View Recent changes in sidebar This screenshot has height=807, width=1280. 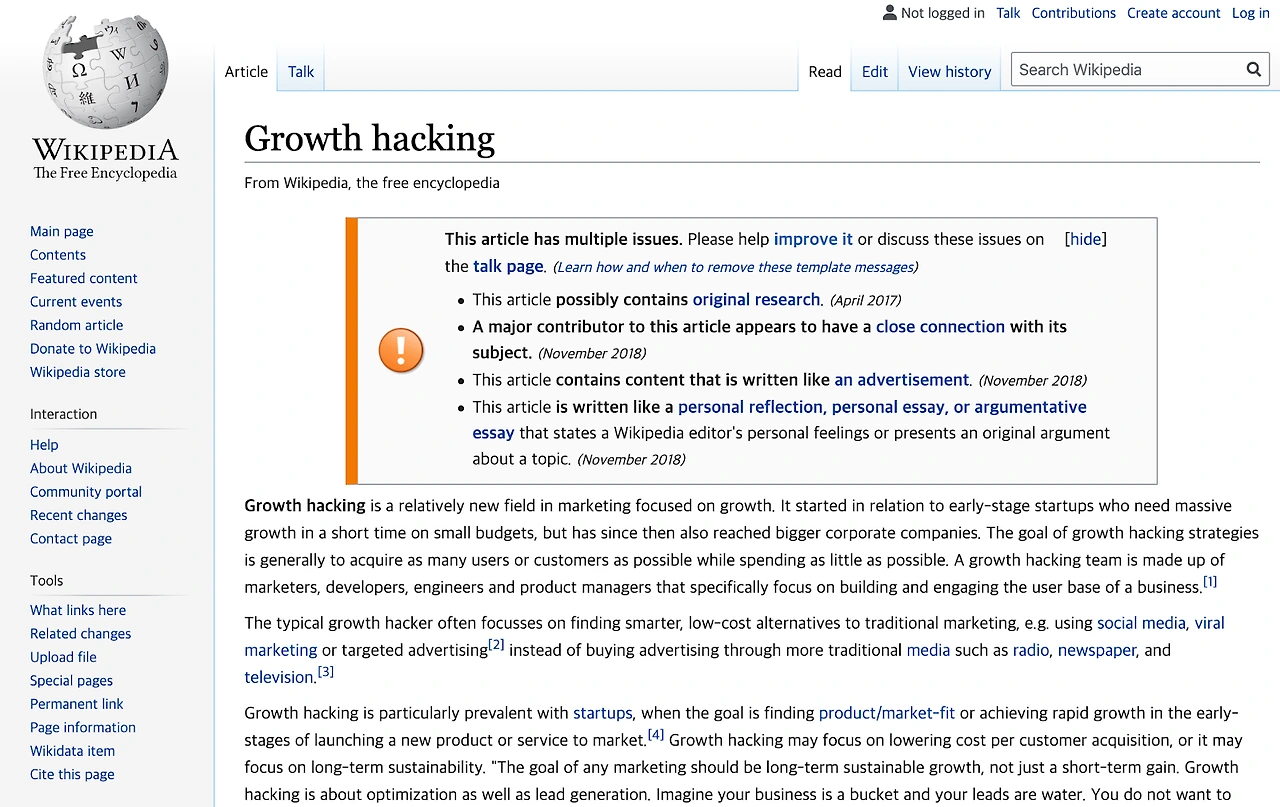coord(79,515)
